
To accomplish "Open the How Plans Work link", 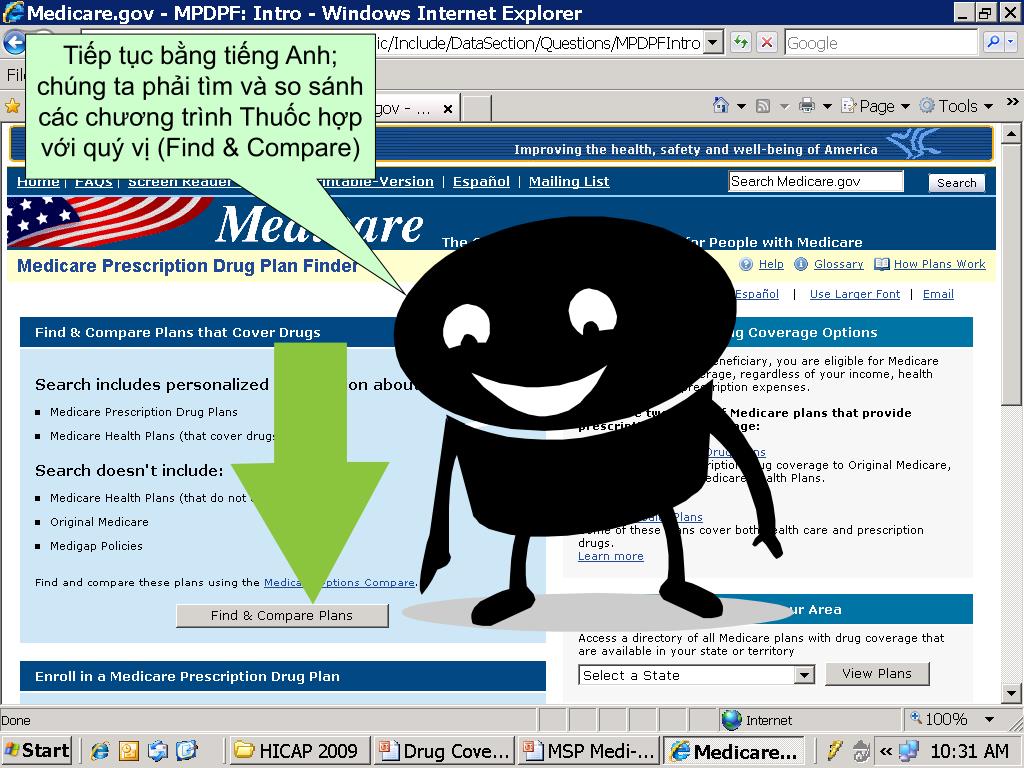I will [940, 264].
